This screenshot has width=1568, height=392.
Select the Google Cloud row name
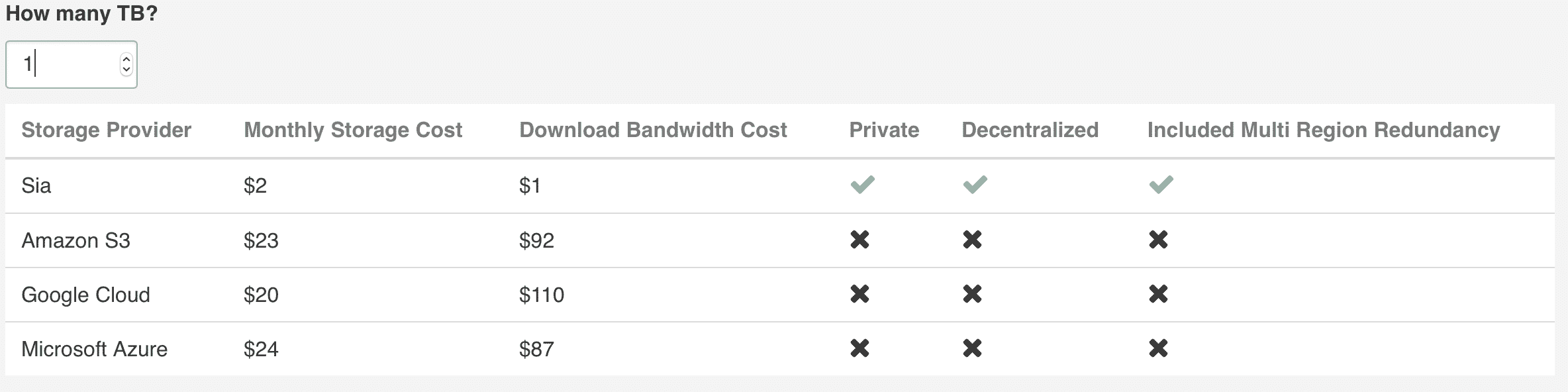[85, 294]
